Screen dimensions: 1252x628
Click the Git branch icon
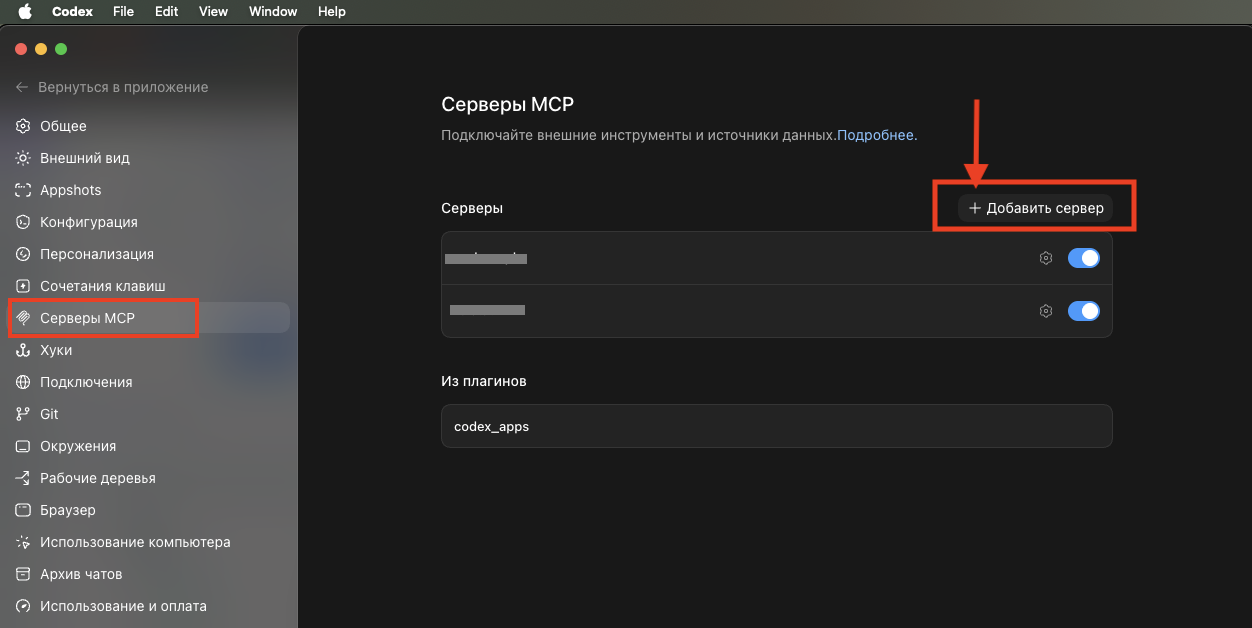coord(23,414)
